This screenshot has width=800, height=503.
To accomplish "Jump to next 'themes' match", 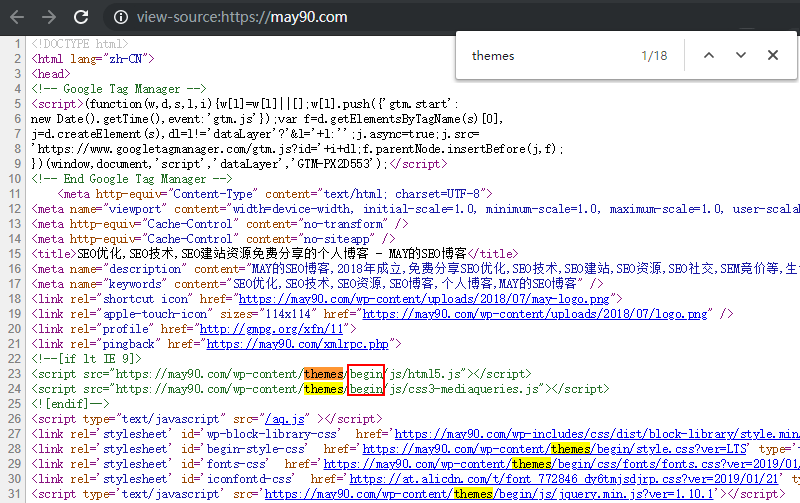I will [x=741, y=56].
